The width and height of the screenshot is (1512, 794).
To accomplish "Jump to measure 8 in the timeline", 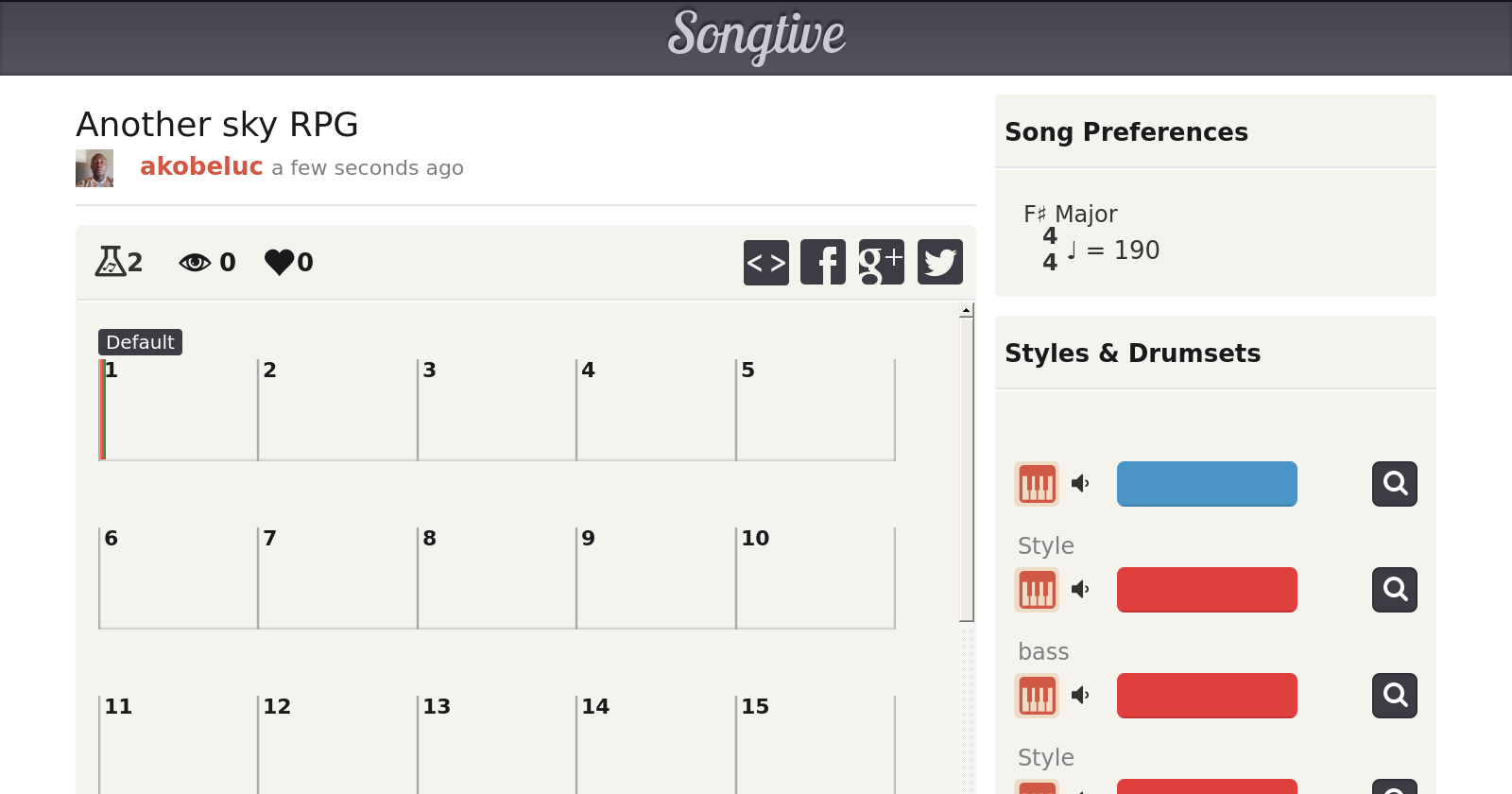I will coord(496,578).
